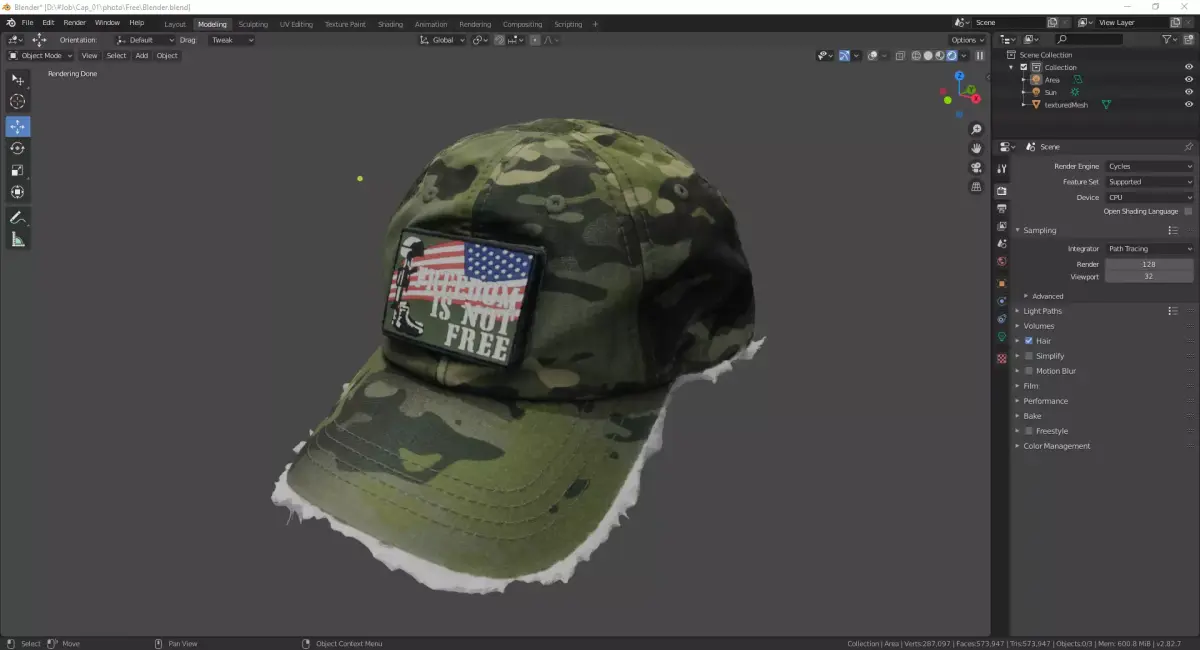Expand the Light Paths panel
This screenshot has height=650, width=1200.
[x=1043, y=311]
